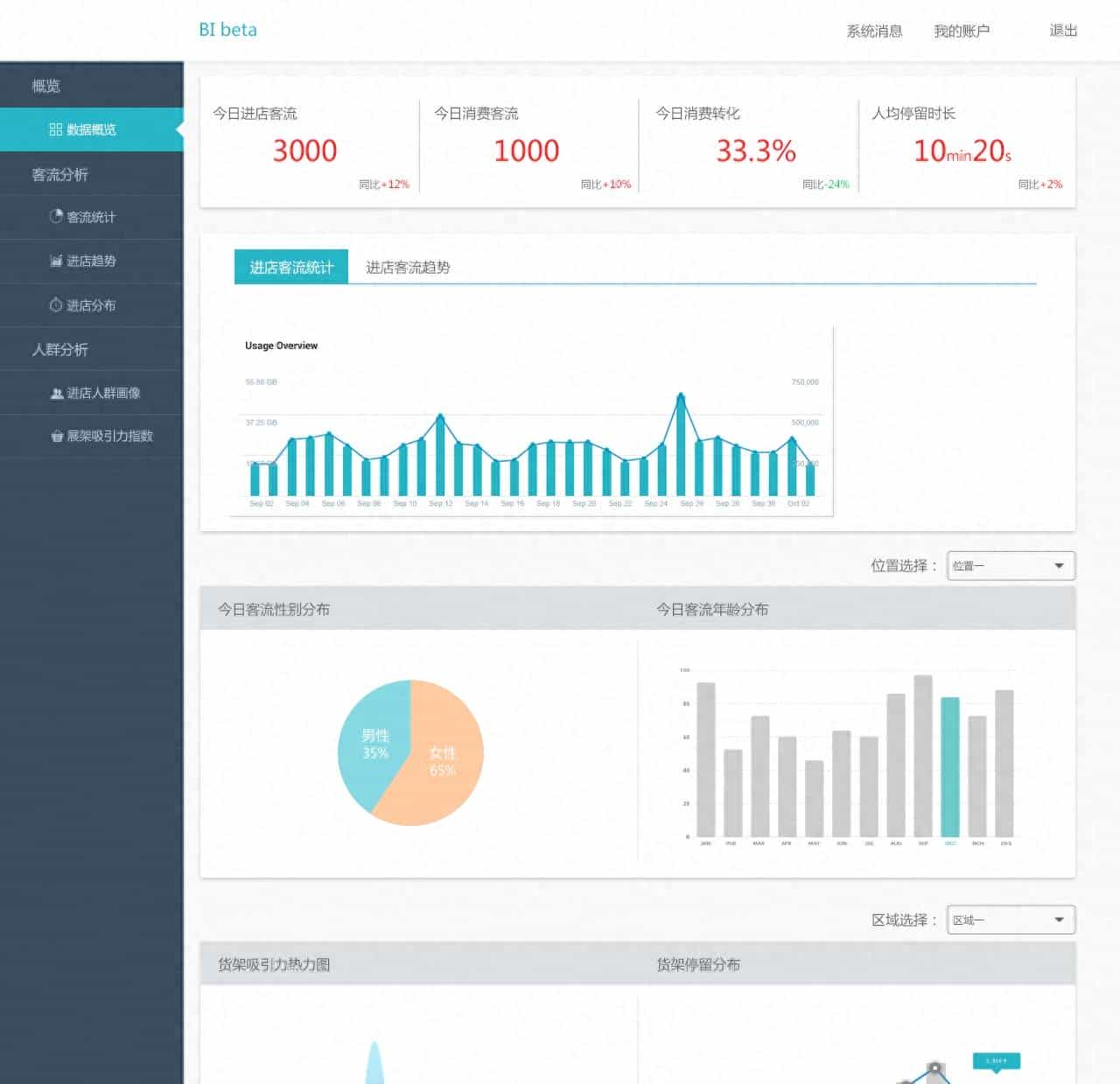Click the BI beta logo
Image resolution: width=1120 pixels, height=1084 pixels.
click(227, 30)
